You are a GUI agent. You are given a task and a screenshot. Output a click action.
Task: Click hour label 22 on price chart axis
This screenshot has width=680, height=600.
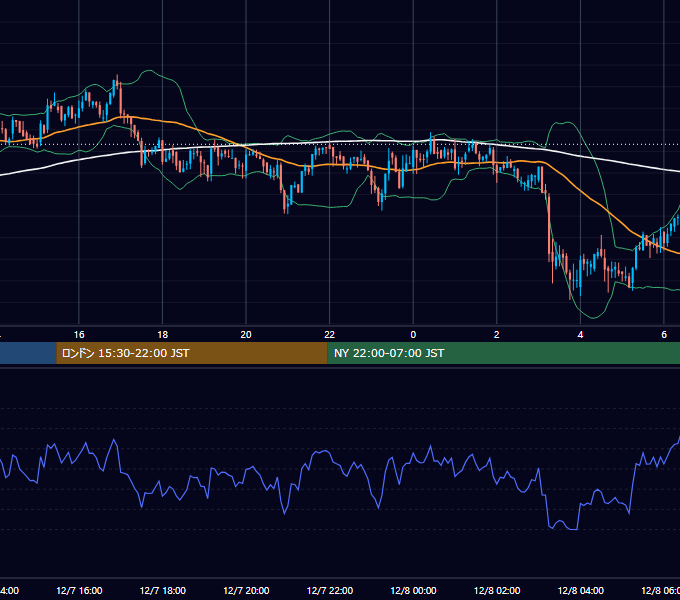(x=330, y=335)
